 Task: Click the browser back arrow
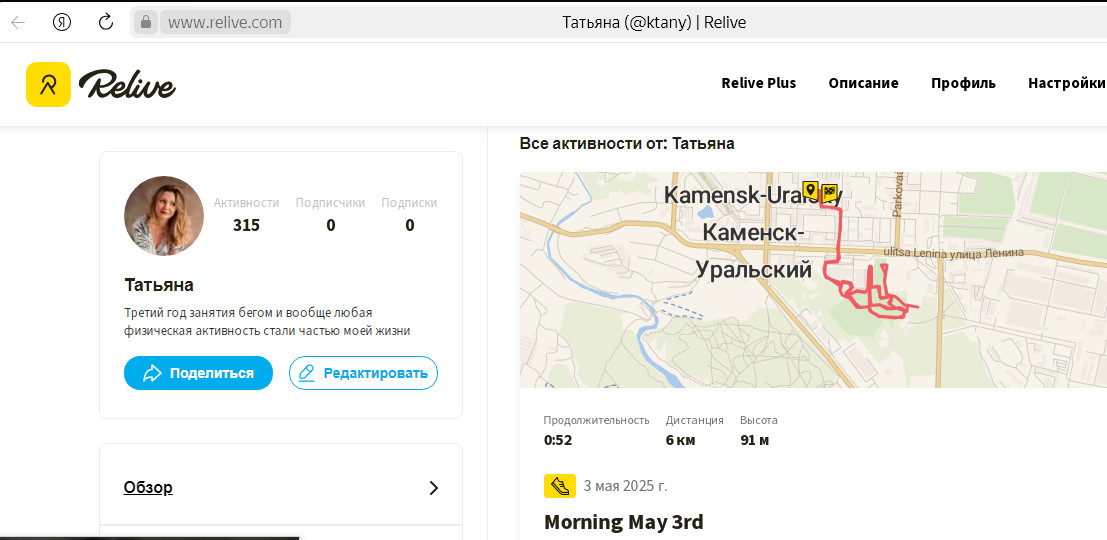click(18, 23)
